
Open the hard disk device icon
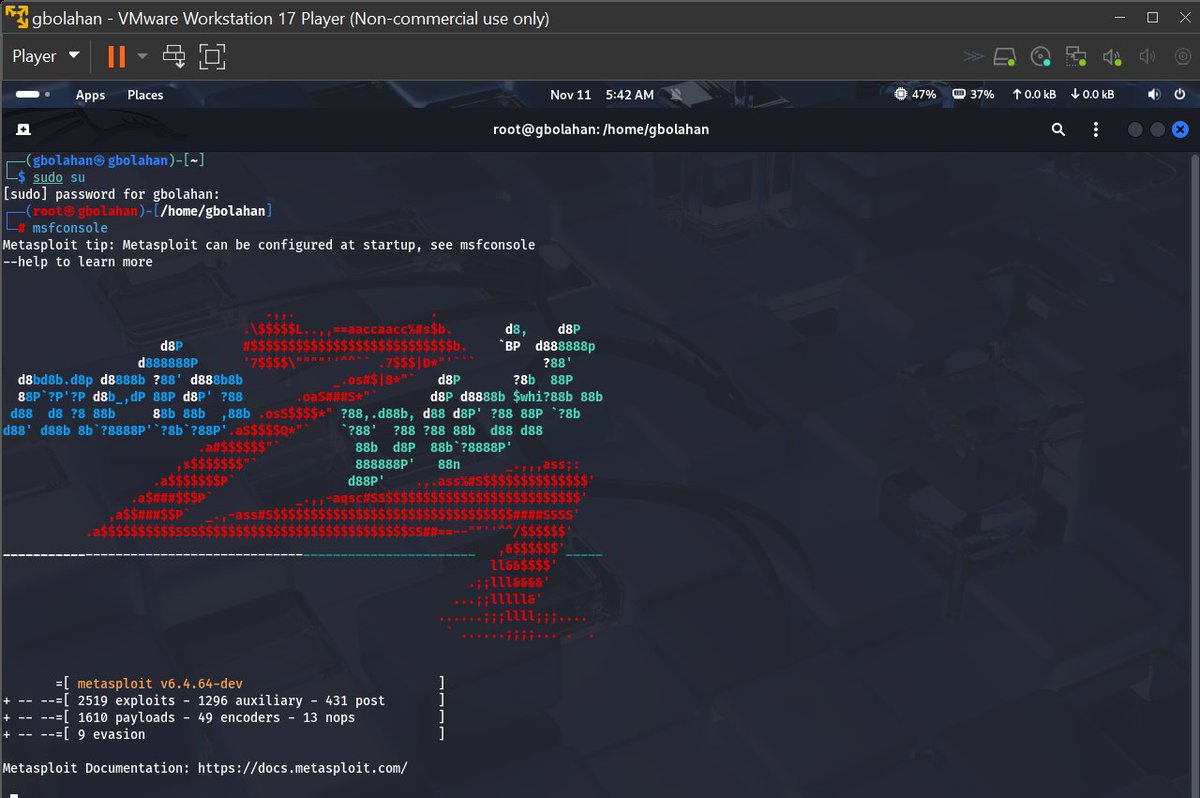tap(1005, 57)
